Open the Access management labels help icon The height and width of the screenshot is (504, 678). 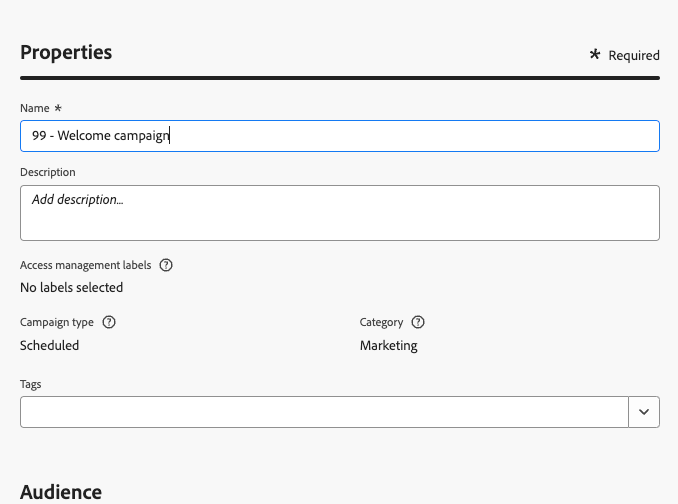click(166, 265)
